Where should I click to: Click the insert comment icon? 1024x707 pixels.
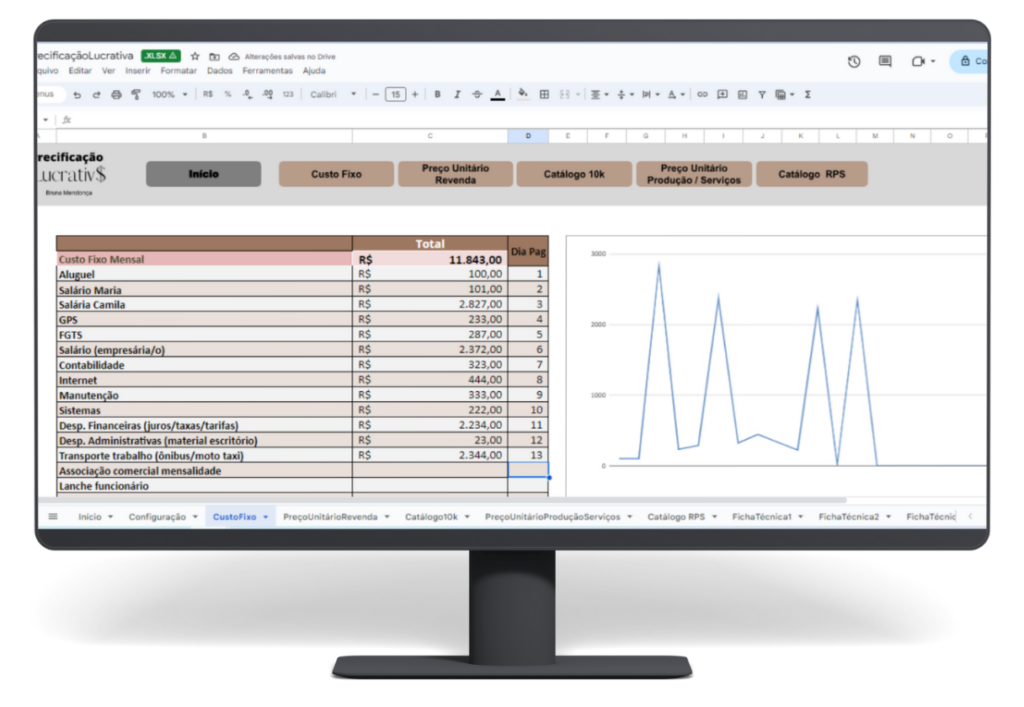pyautogui.click(x=722, y=94)
